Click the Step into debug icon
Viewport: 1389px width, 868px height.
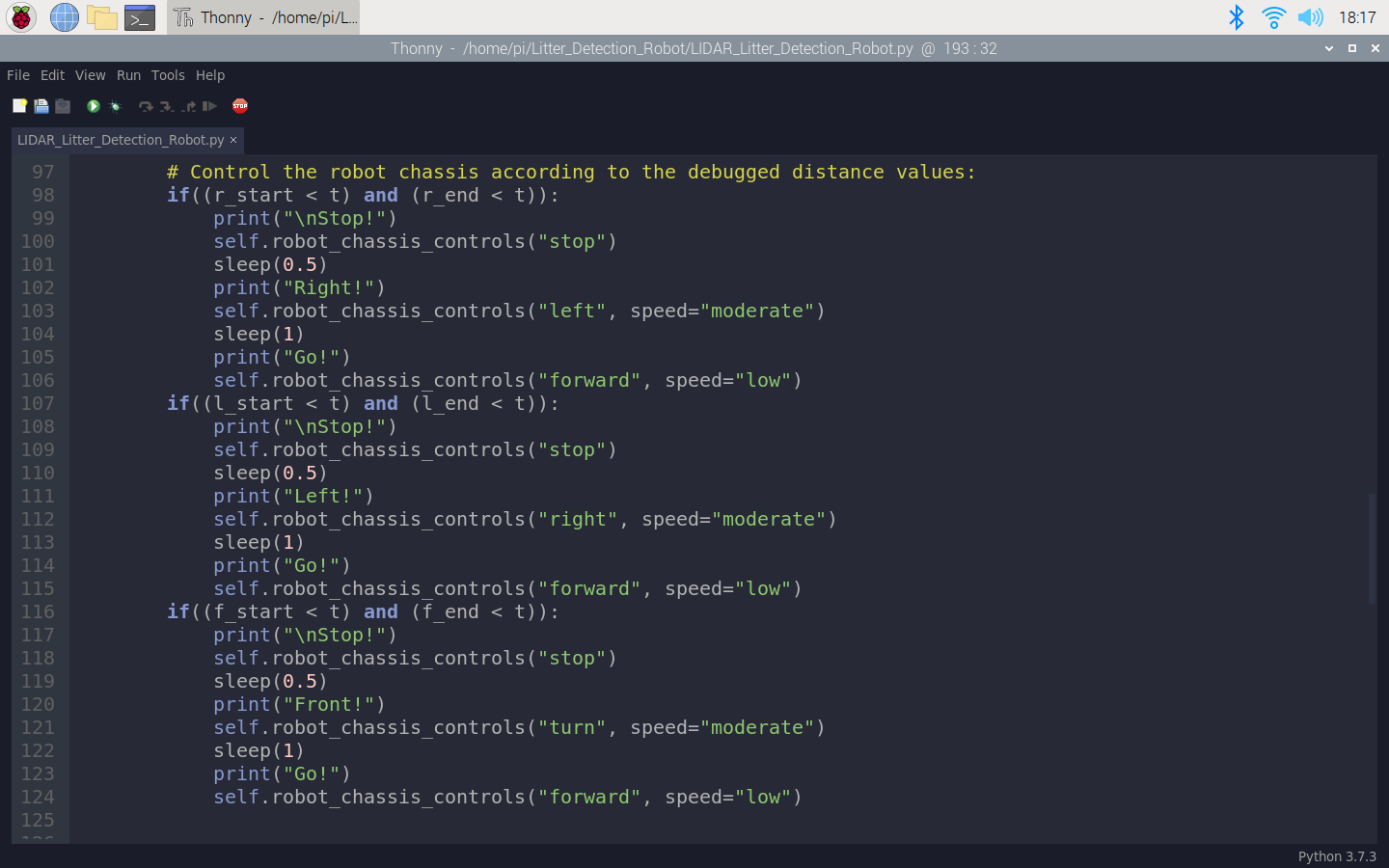(167, 106)
